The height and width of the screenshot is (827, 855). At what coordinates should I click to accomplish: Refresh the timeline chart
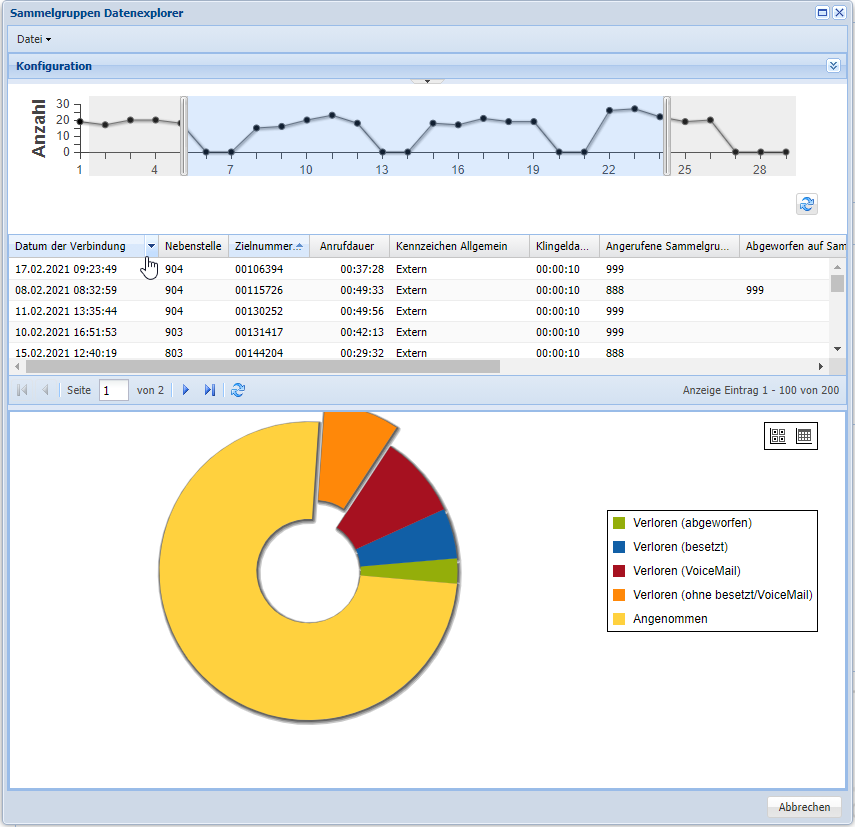(806, 204)
